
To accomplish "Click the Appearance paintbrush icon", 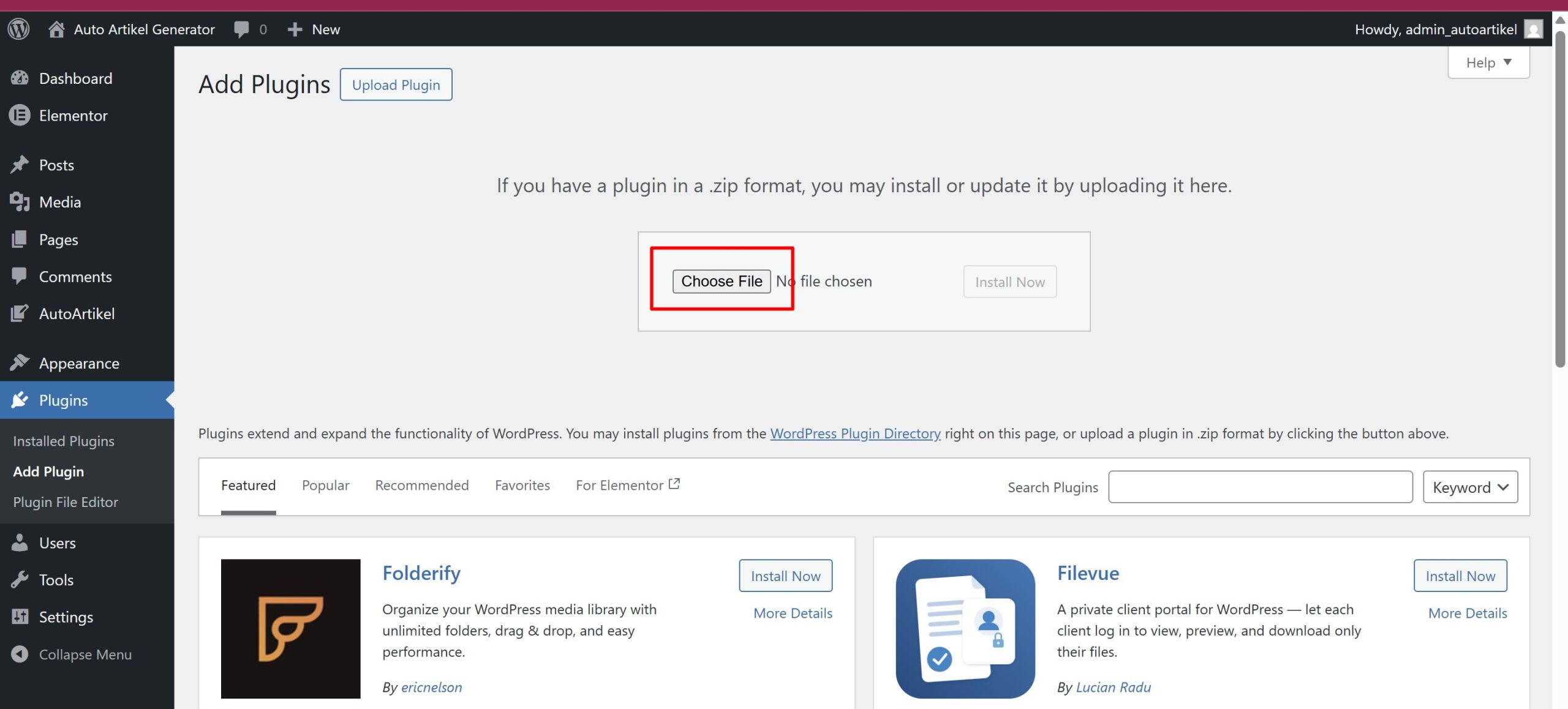I will (x=20, y=362).
